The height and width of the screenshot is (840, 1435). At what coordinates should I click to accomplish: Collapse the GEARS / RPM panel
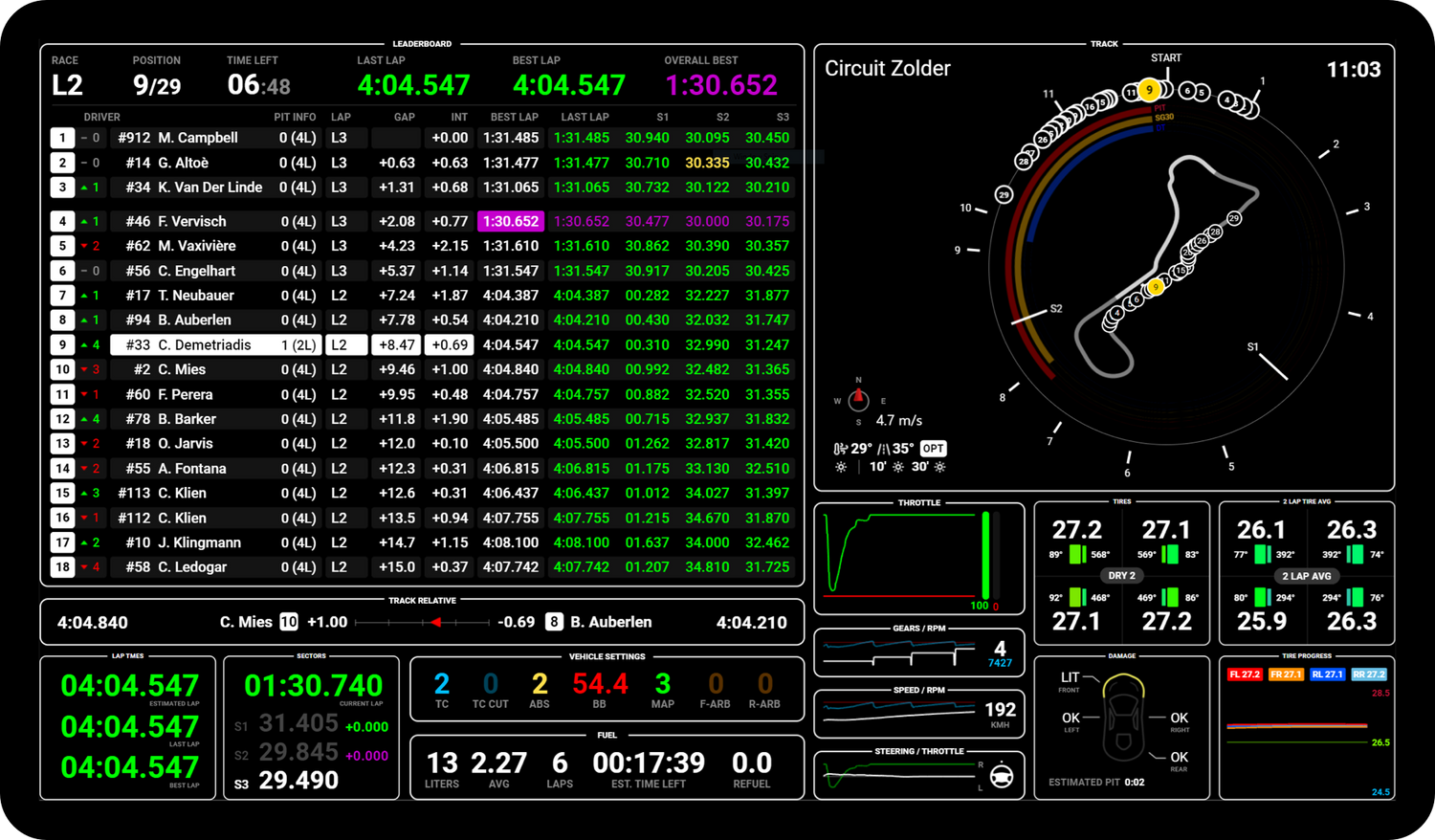coord(919,629)
